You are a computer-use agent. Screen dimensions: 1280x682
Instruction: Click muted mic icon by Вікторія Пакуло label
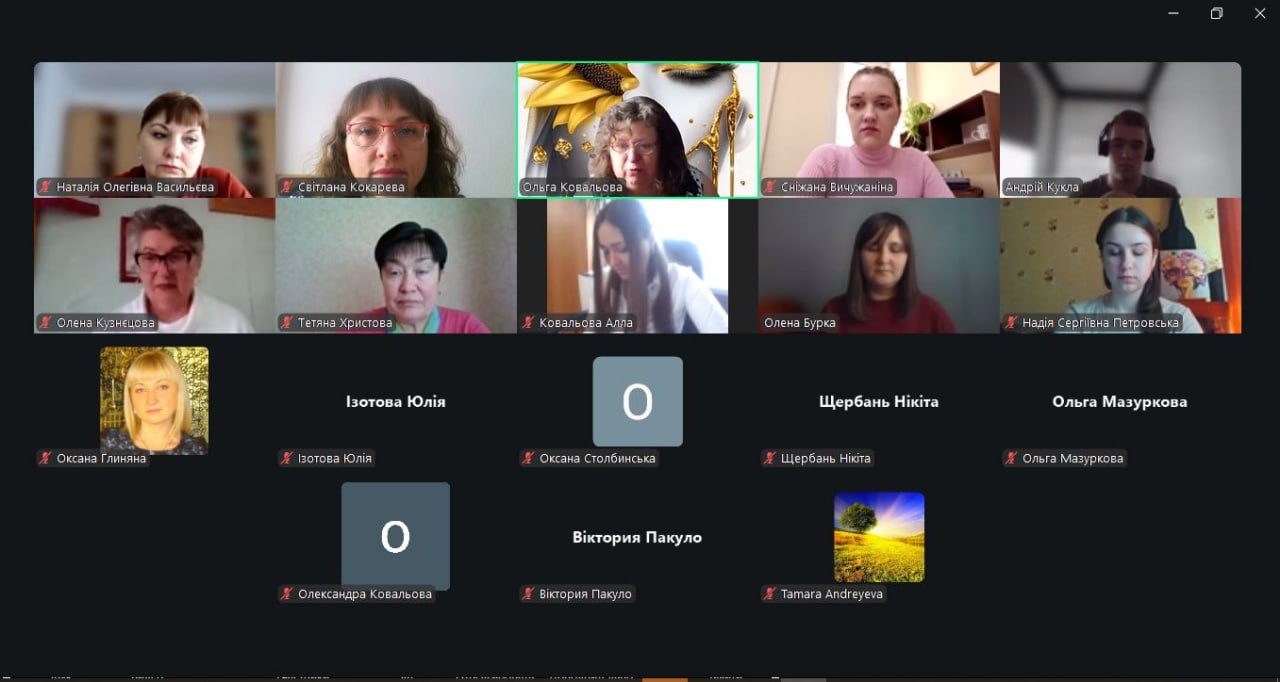(x=528, y=594)
